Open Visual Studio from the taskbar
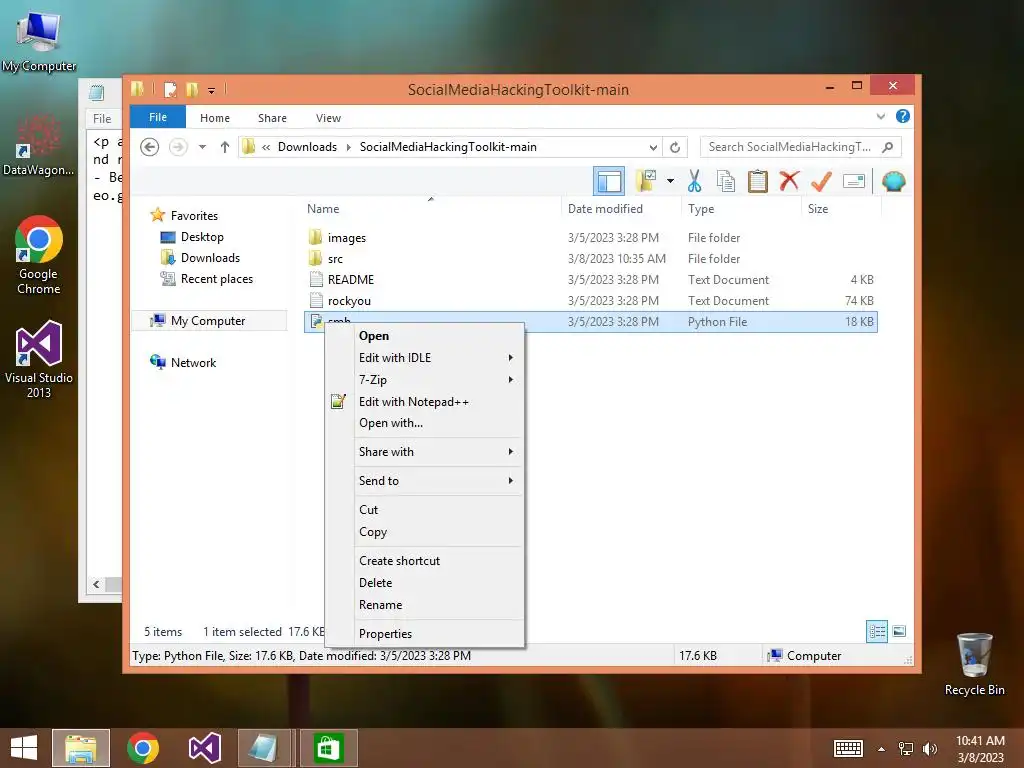This screenshot has height=768, width=1024. pos(204,748)
